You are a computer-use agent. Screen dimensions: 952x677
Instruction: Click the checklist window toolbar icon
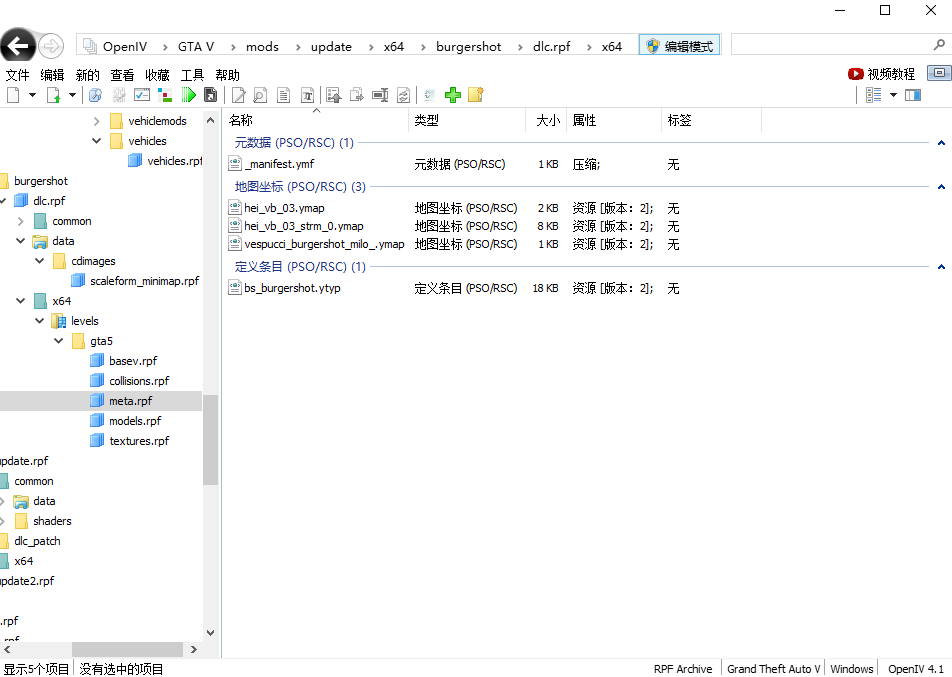(142, 95)
